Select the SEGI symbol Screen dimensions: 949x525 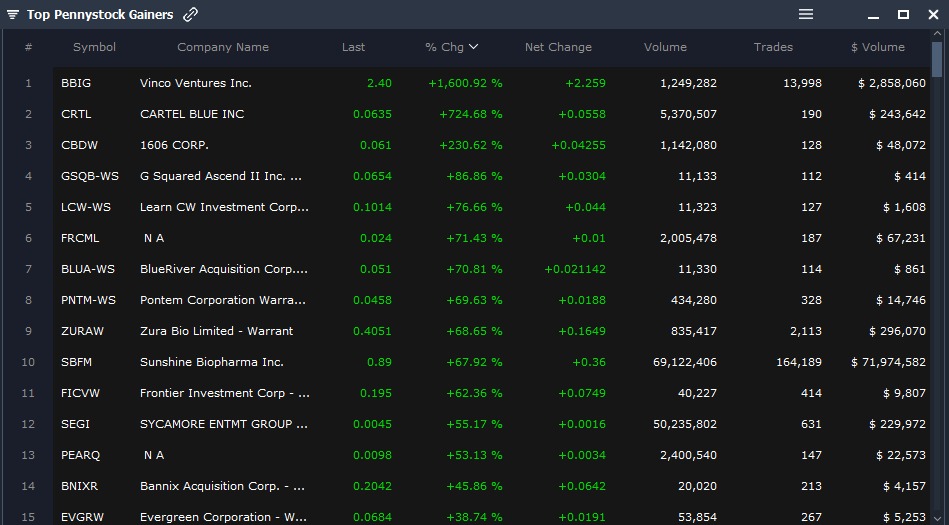pyautogui.click(x=75, y=424)
